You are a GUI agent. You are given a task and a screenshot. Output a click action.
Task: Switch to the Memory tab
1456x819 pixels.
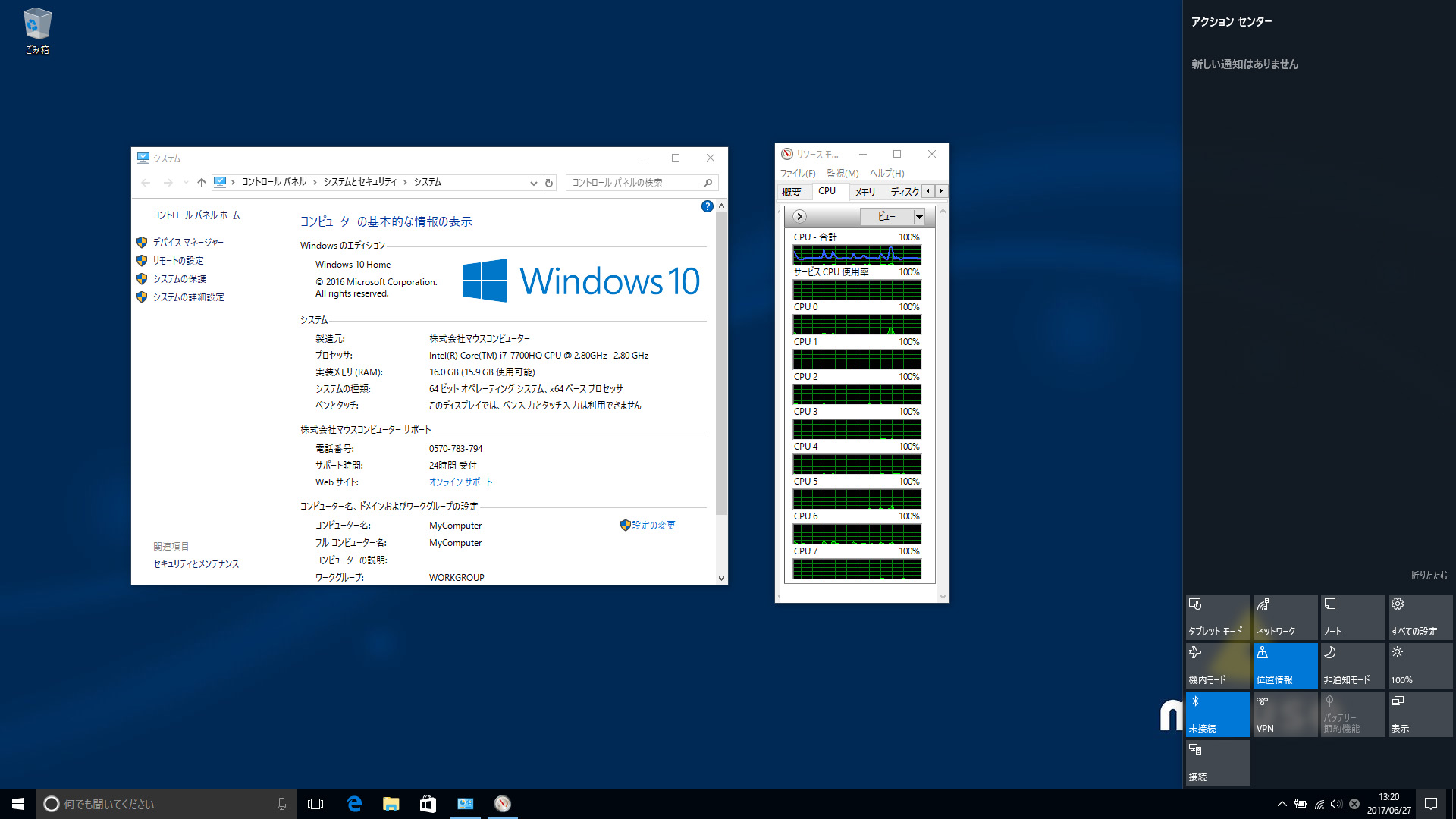point(864,192)
